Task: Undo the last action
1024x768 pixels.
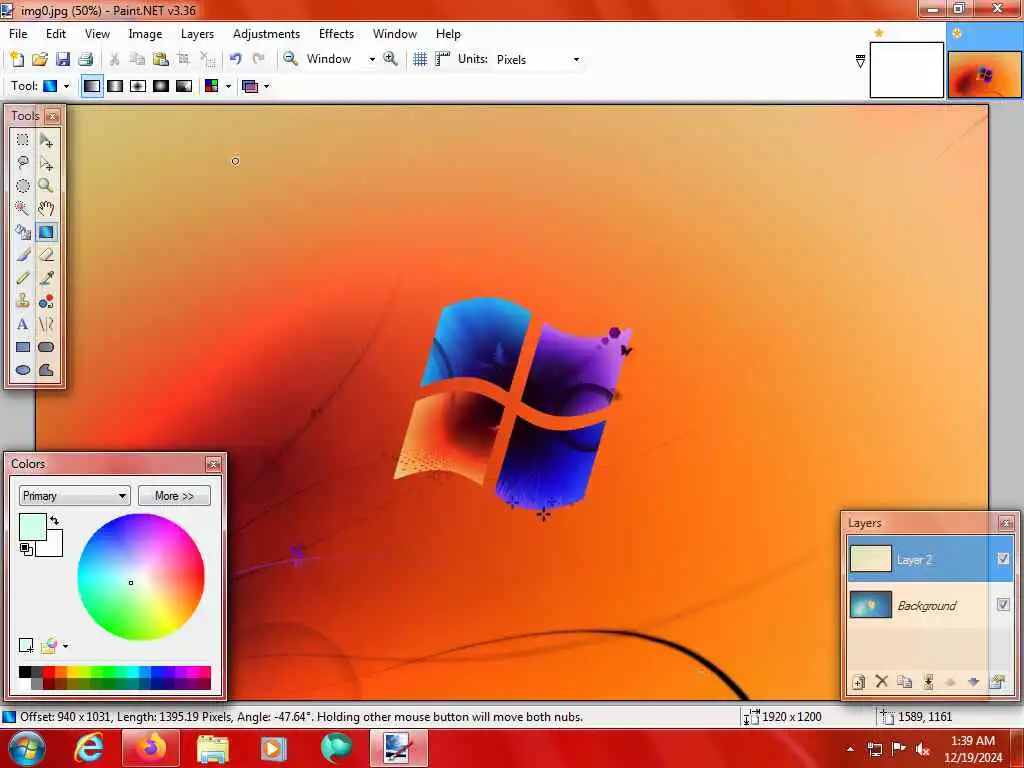Action: coord(236,59)
